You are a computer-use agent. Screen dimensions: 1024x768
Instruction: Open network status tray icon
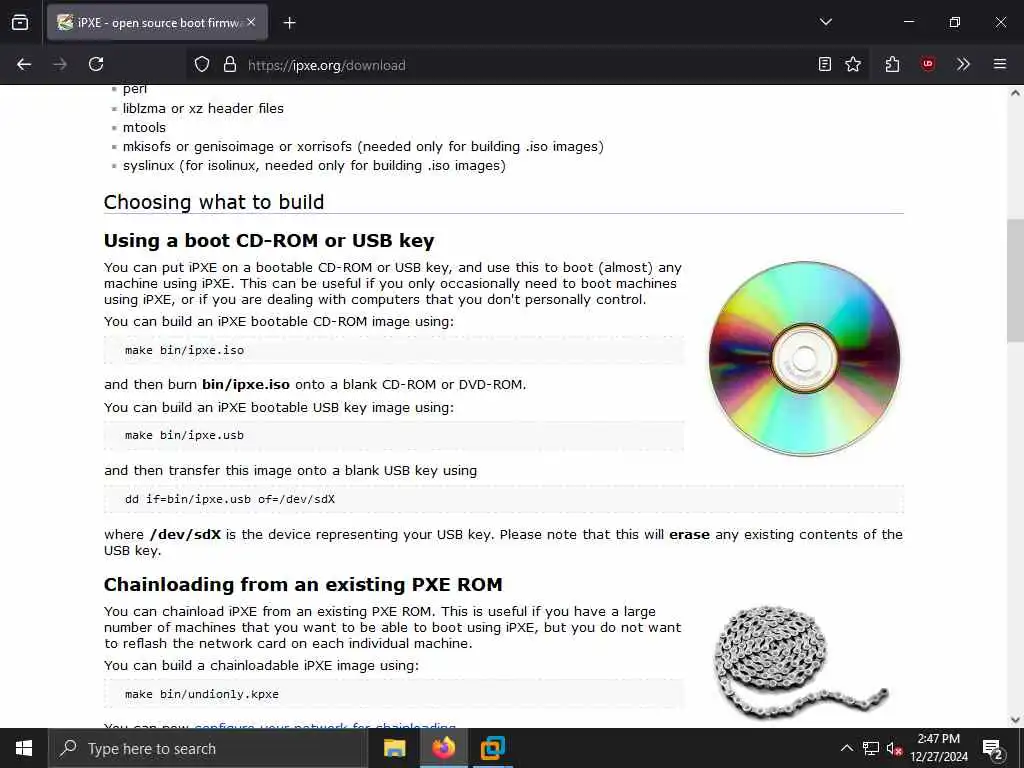click(871, 748)
